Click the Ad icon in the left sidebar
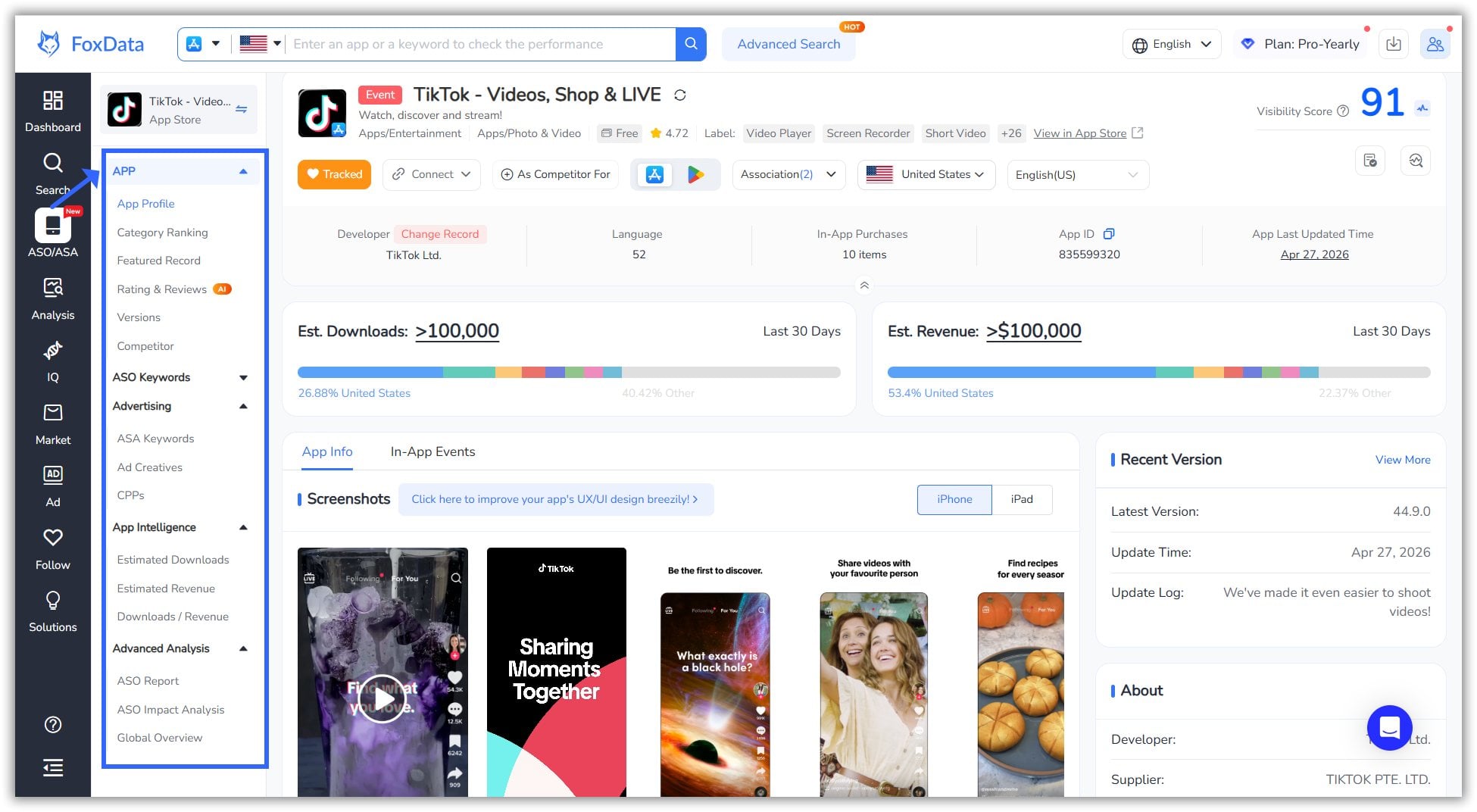This screenshot has height=812, width=1477. (x=52, y=483)
